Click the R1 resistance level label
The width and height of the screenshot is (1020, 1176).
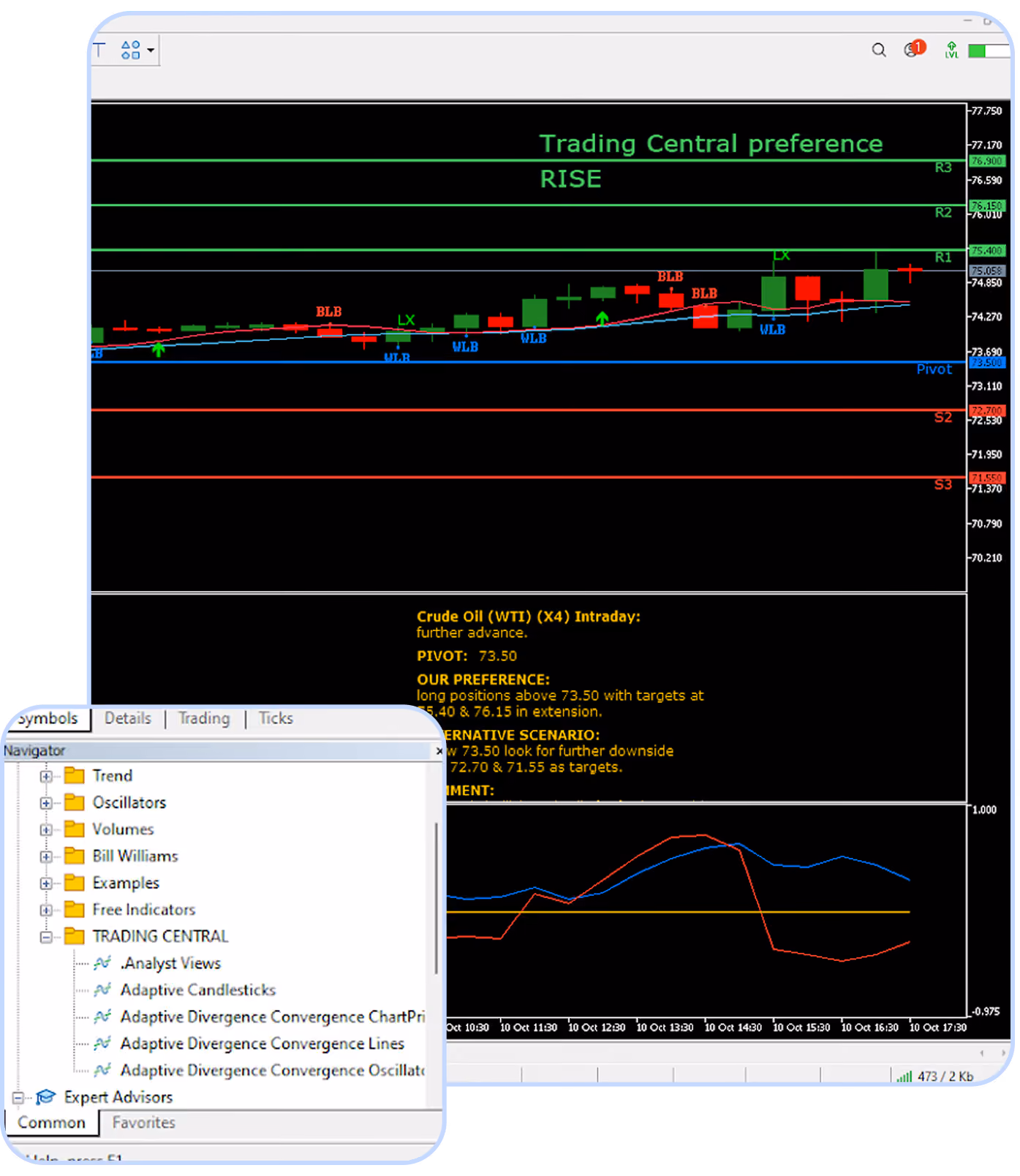[x=943, y=257]
